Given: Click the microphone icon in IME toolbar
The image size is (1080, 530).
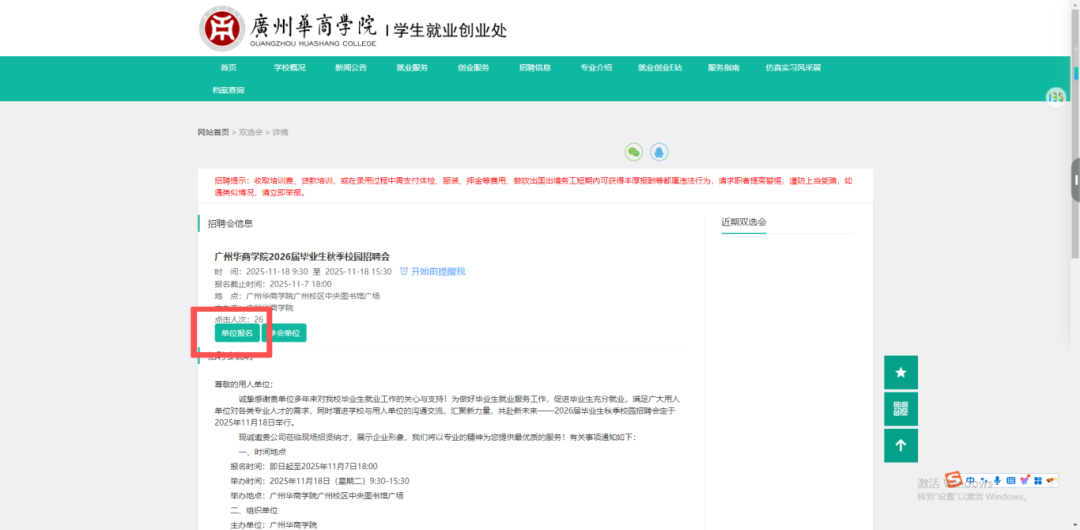Looking at the screenshot, I should pyautogui.click(x=997, y=481).
